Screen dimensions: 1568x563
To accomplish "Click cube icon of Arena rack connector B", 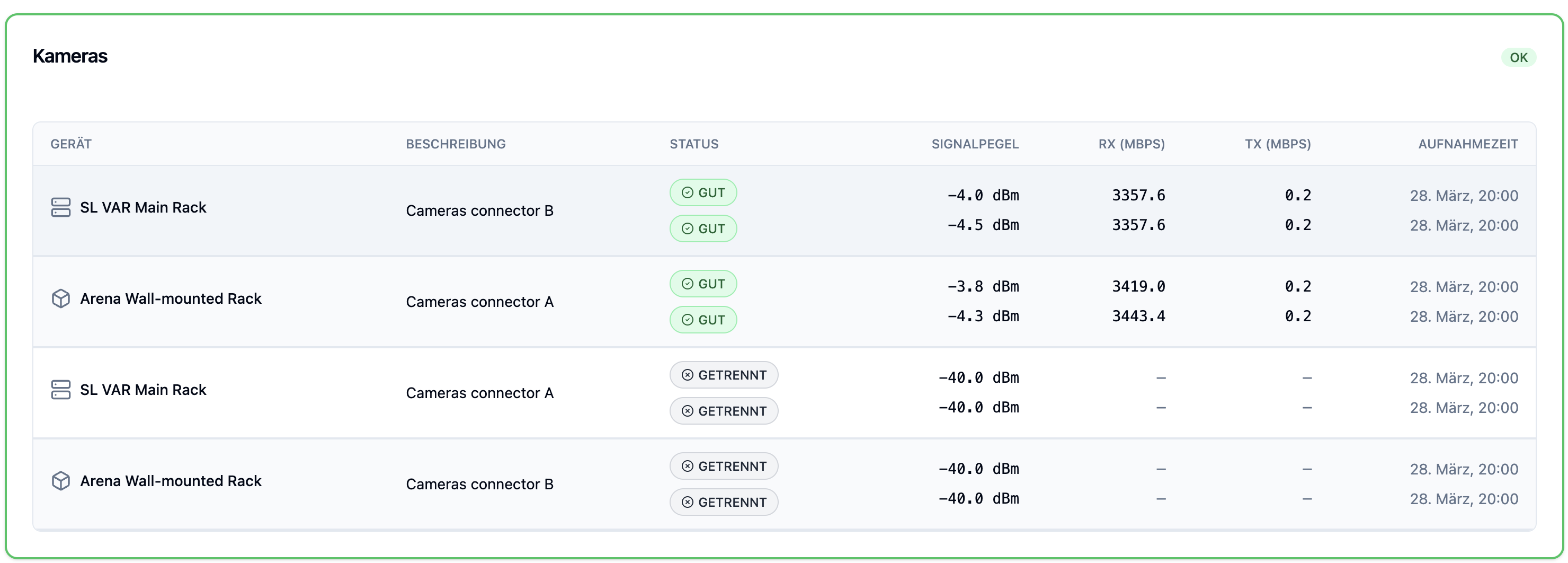I will [x=61, y=481].
